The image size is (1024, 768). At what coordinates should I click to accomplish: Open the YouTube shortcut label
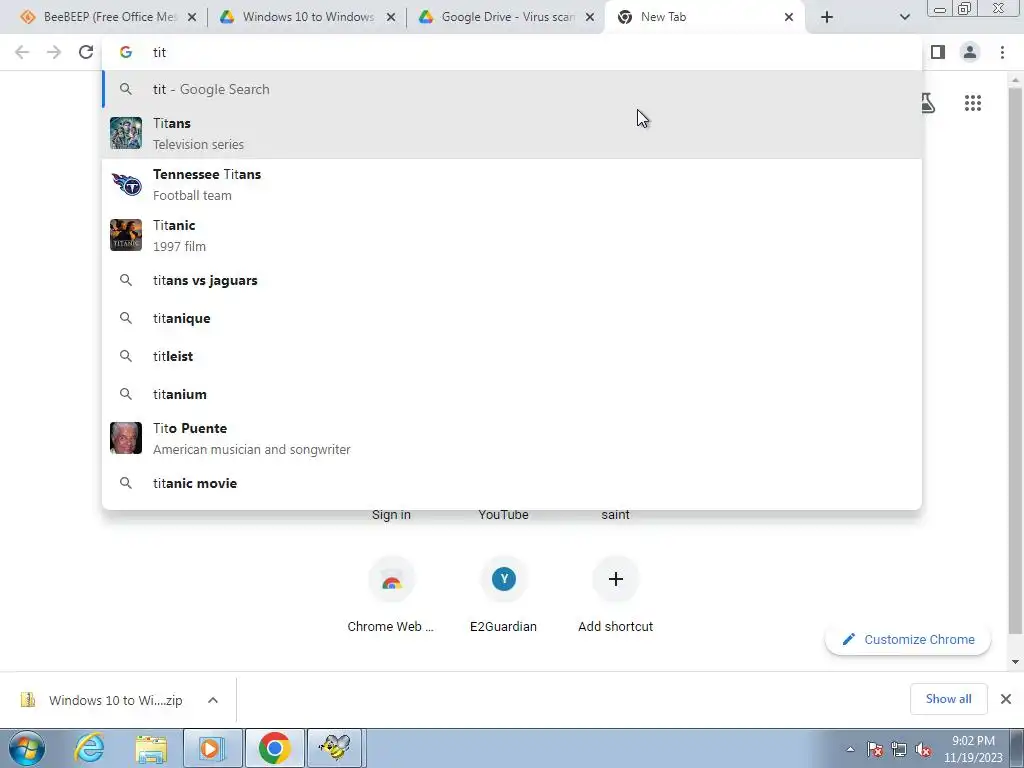[504, 515]
